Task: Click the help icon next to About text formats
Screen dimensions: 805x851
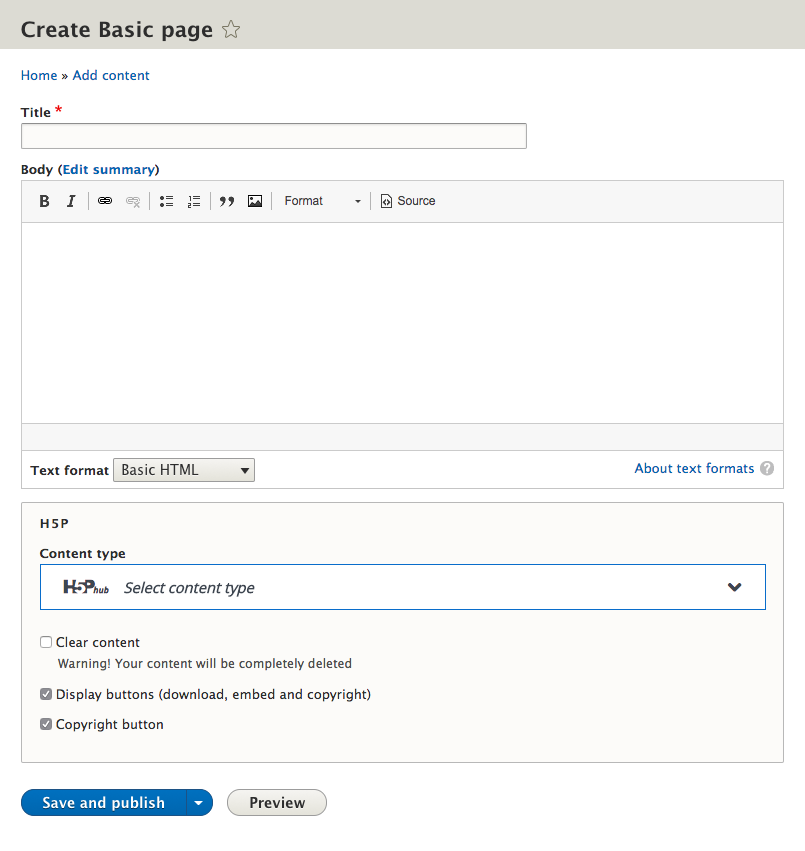Action: click(x=767, y=468)
